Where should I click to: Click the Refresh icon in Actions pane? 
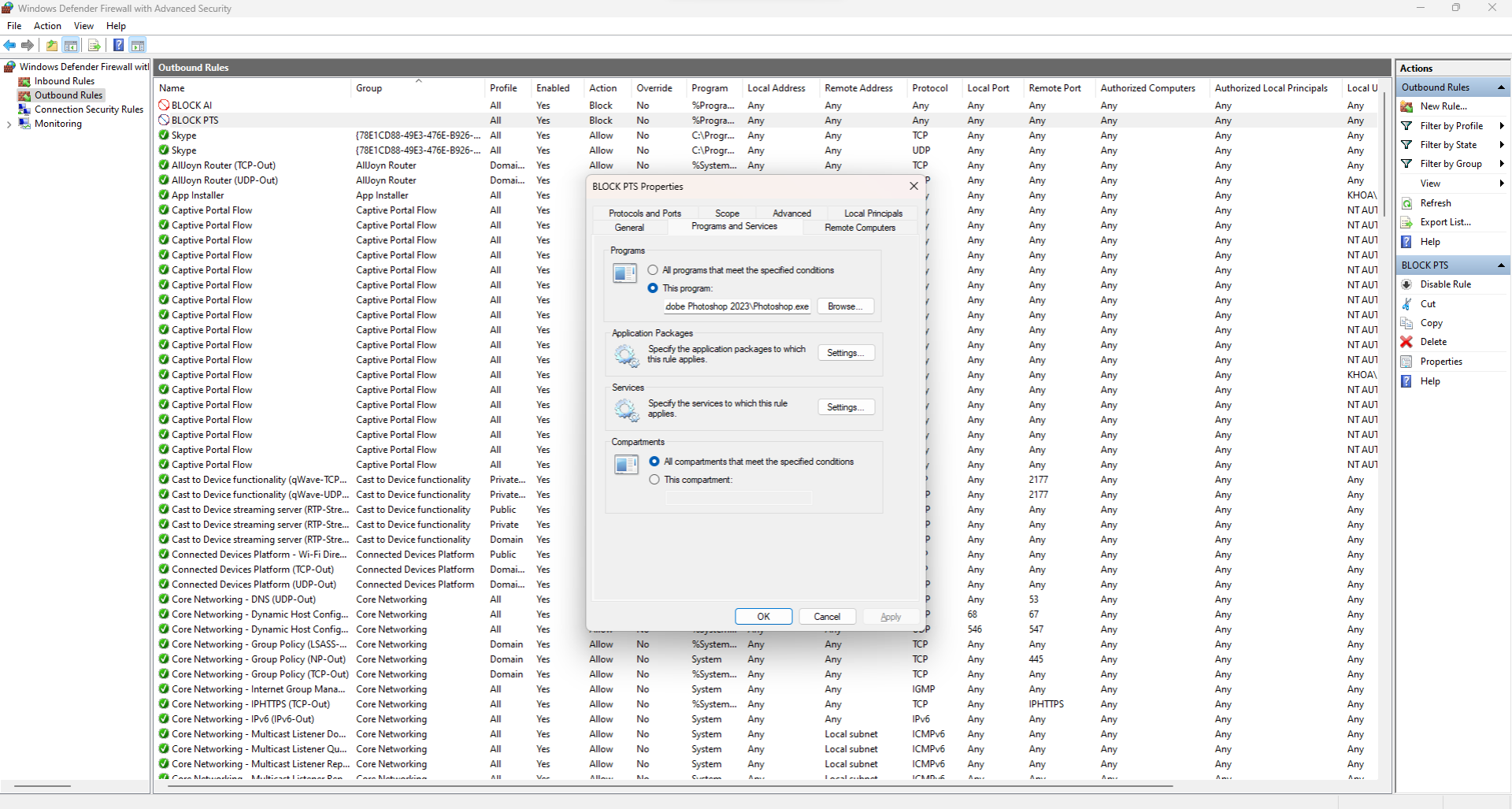[1406, 203]
